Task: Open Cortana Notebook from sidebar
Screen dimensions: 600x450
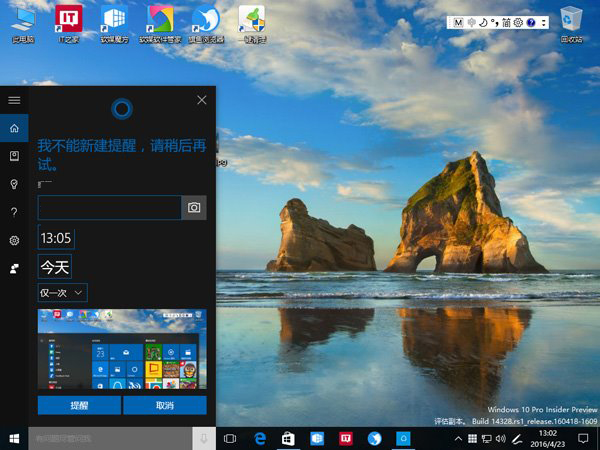Action: (14, 156)
